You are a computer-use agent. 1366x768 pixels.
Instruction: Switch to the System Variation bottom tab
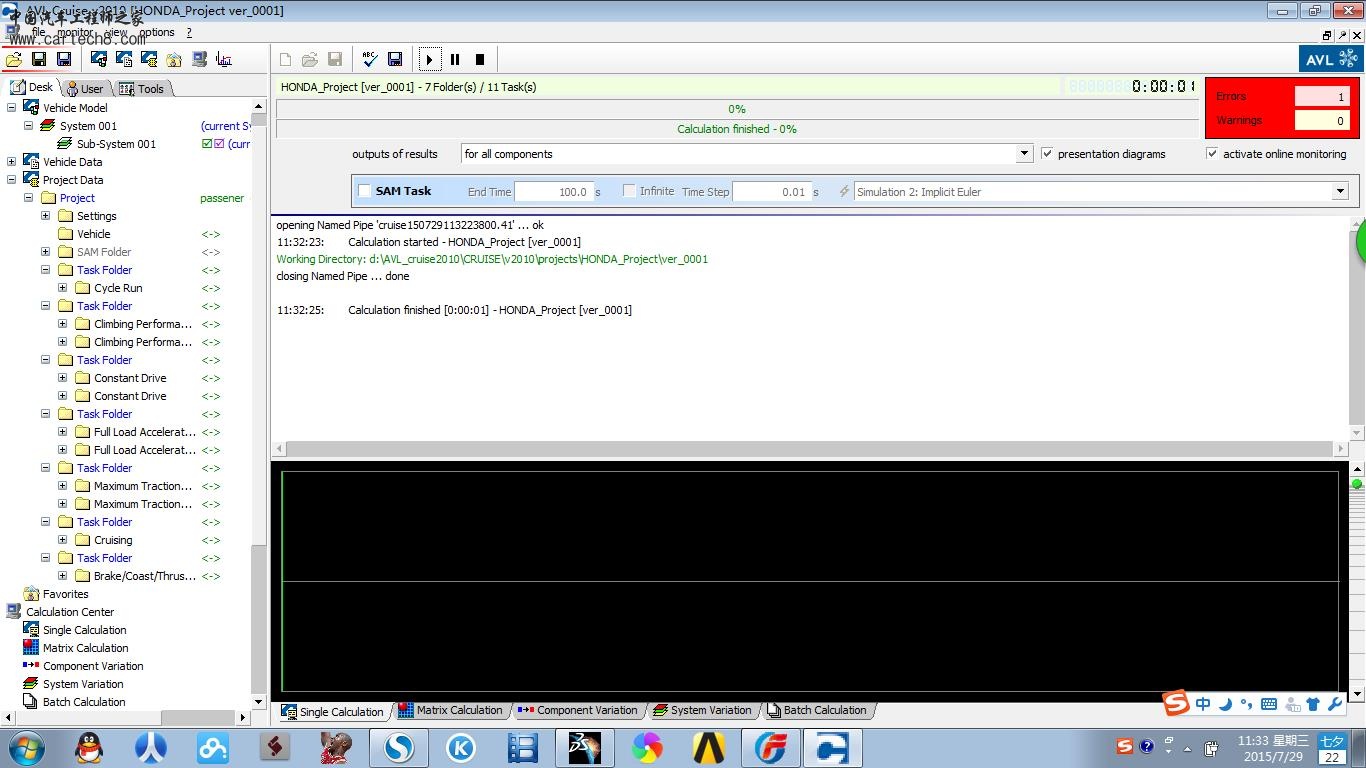pyautogui.click(x=703, y=711)
